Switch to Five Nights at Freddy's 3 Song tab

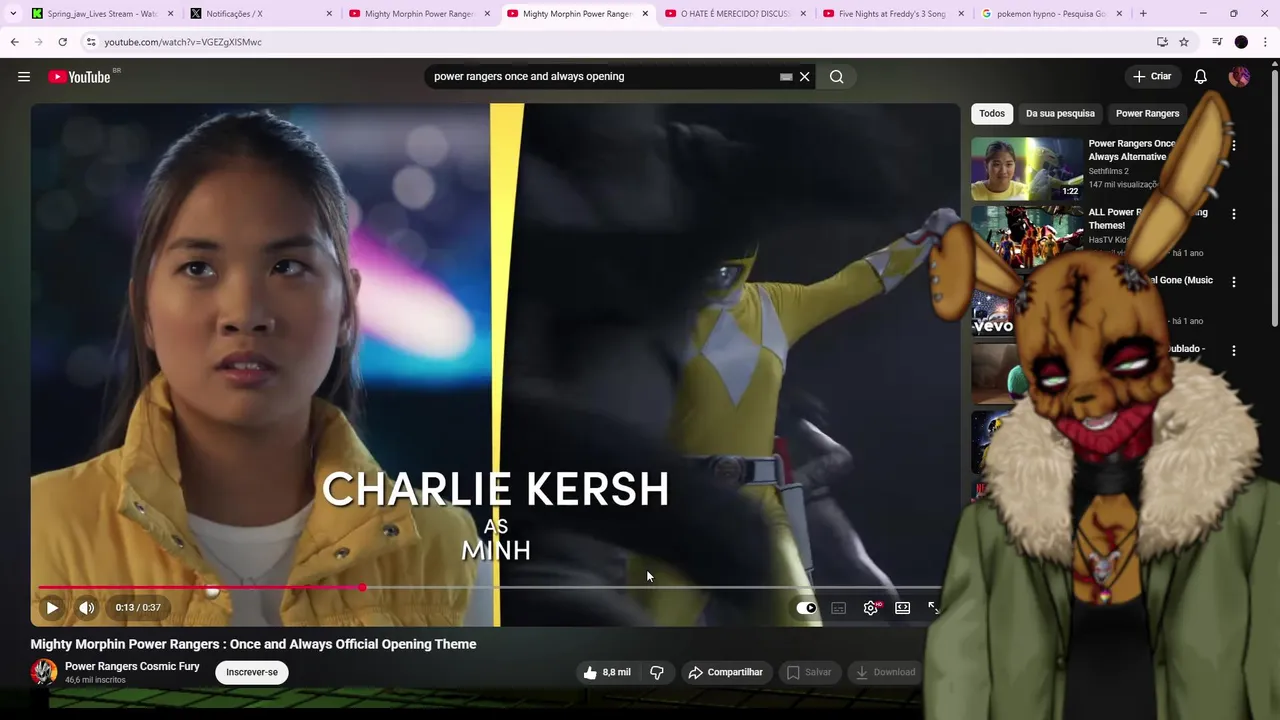(894, 14)
